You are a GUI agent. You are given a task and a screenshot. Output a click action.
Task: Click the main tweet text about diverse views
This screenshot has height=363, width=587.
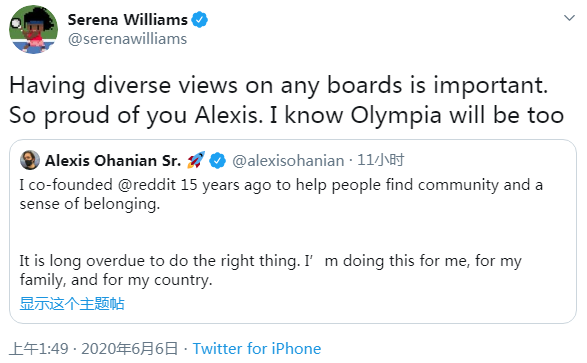click(x=286, y=100)
